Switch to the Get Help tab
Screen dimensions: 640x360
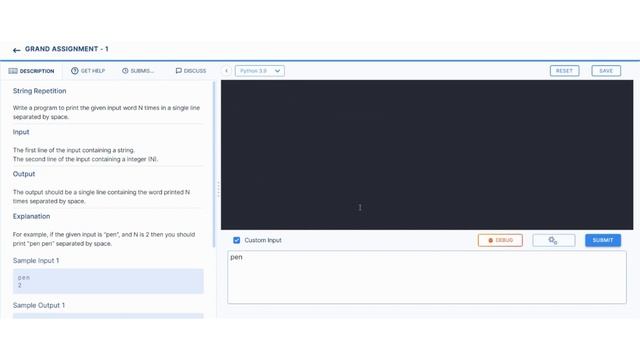[x=88, y=71]
